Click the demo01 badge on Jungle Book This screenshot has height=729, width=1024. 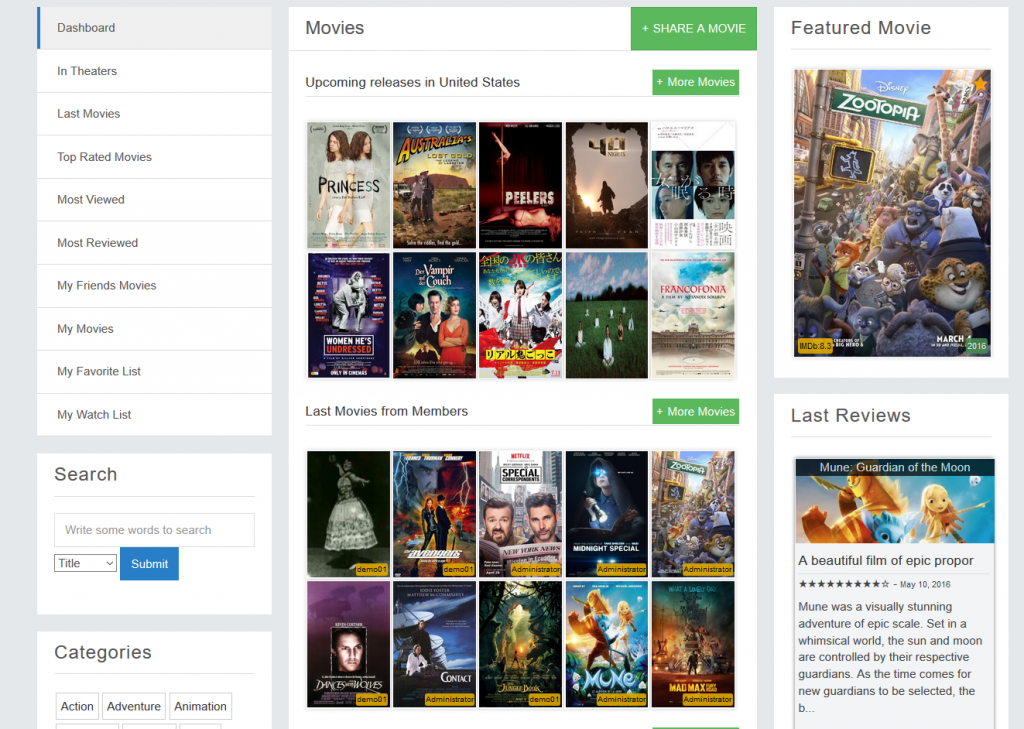click(544, 700)
